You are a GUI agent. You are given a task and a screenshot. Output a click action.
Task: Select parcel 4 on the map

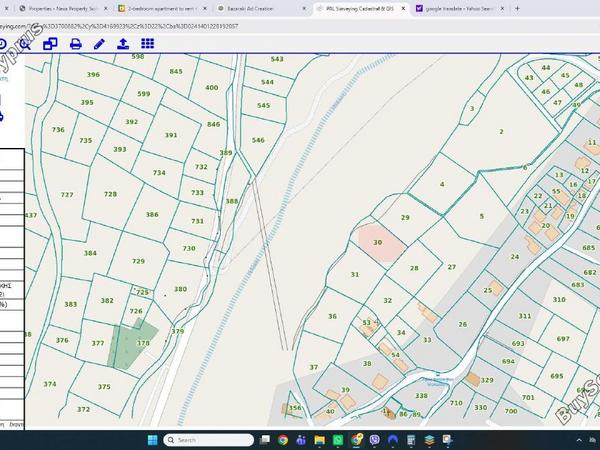pyautogui.click(x=442, y=184)
